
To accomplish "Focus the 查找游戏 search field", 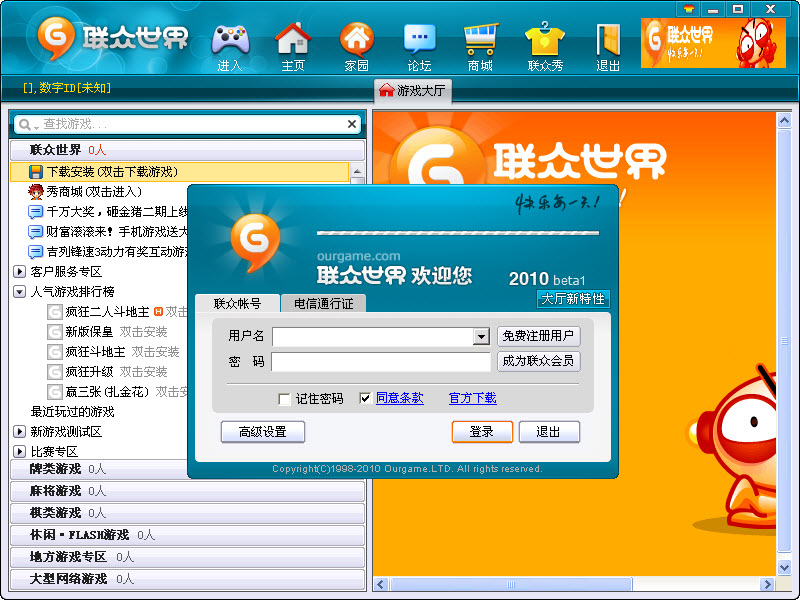I will [194, 124].
